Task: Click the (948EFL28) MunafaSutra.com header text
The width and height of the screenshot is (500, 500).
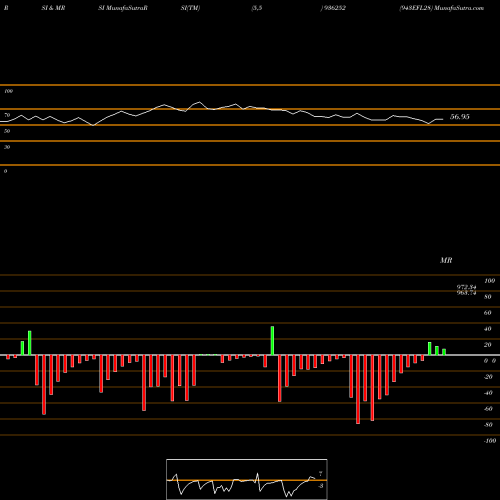Action: (442, 8)
